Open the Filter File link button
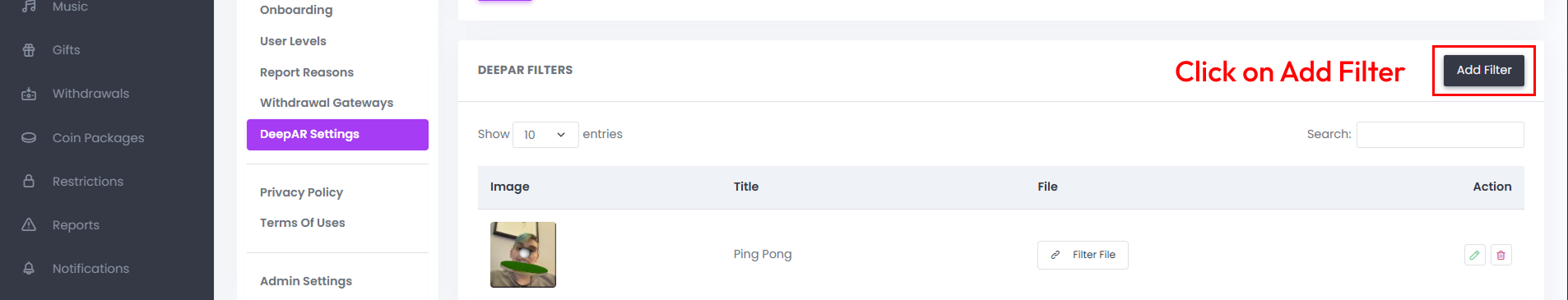1568x300 pixels. [x=1083, y=255]
